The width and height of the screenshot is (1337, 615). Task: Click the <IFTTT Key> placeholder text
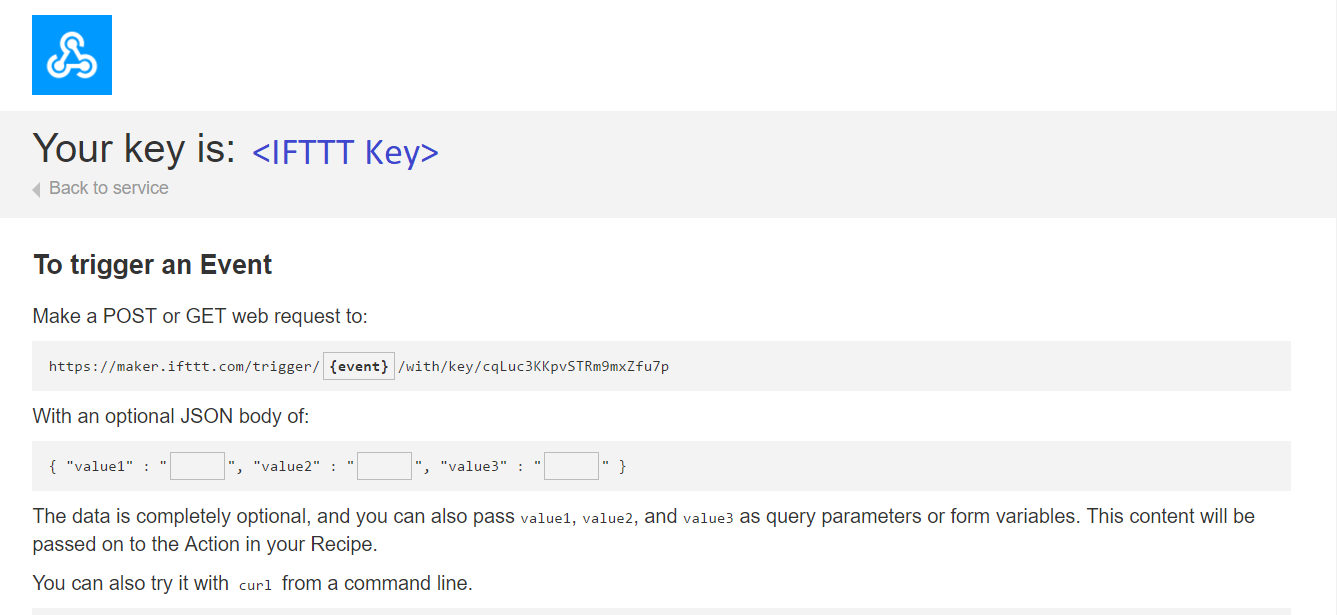[345, 152]
